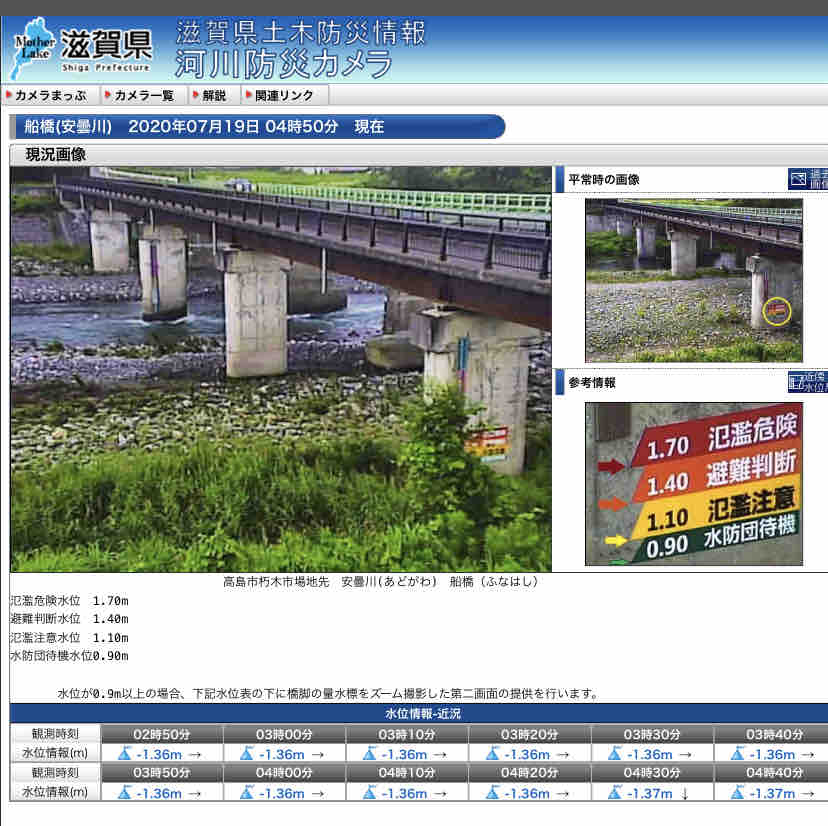This screenshot has height=826, width=828.
Task: Click the 03時30分 column header
Action: tap(652, 734)
